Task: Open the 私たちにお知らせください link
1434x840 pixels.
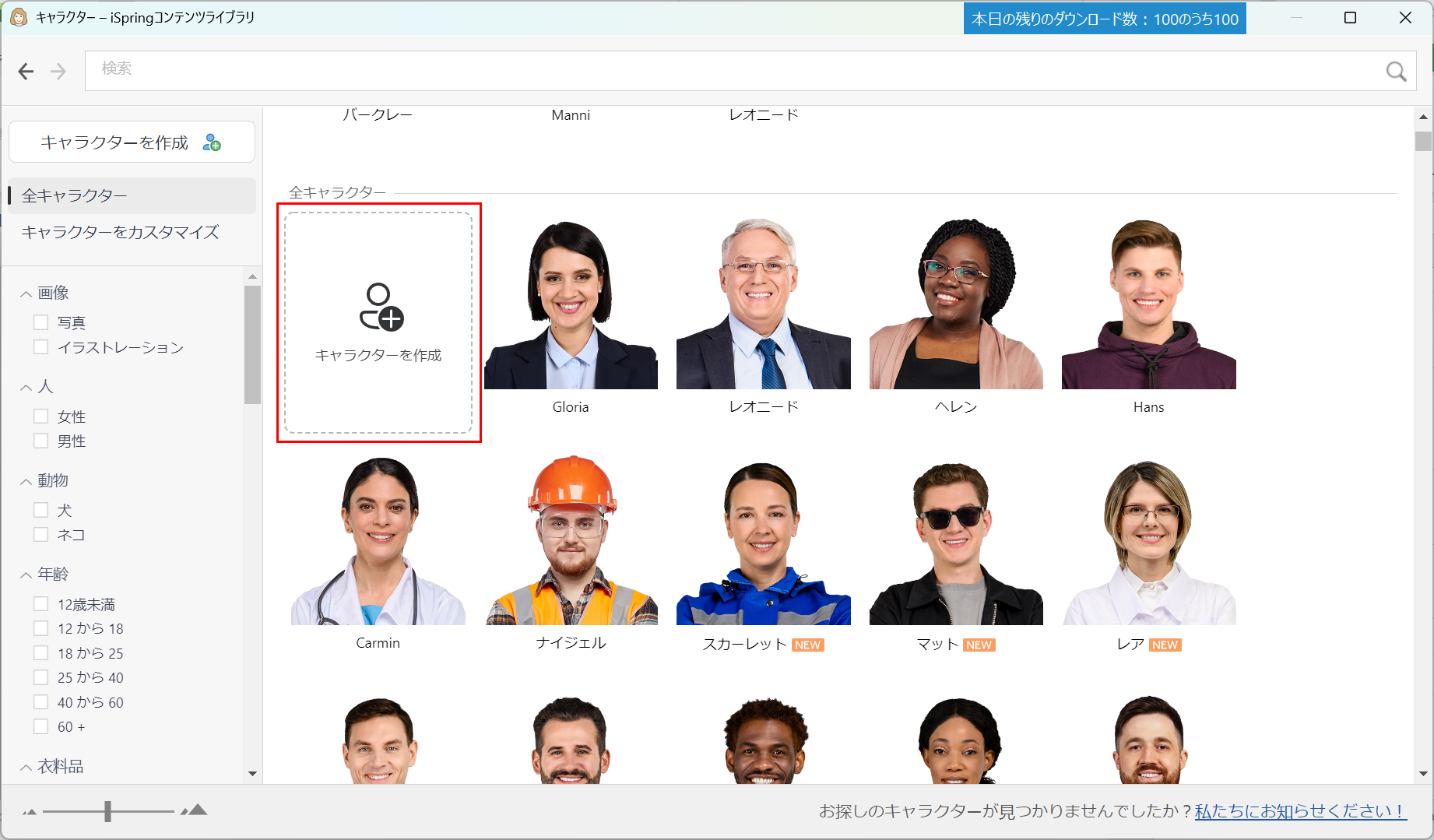Action: [1292, 810]
